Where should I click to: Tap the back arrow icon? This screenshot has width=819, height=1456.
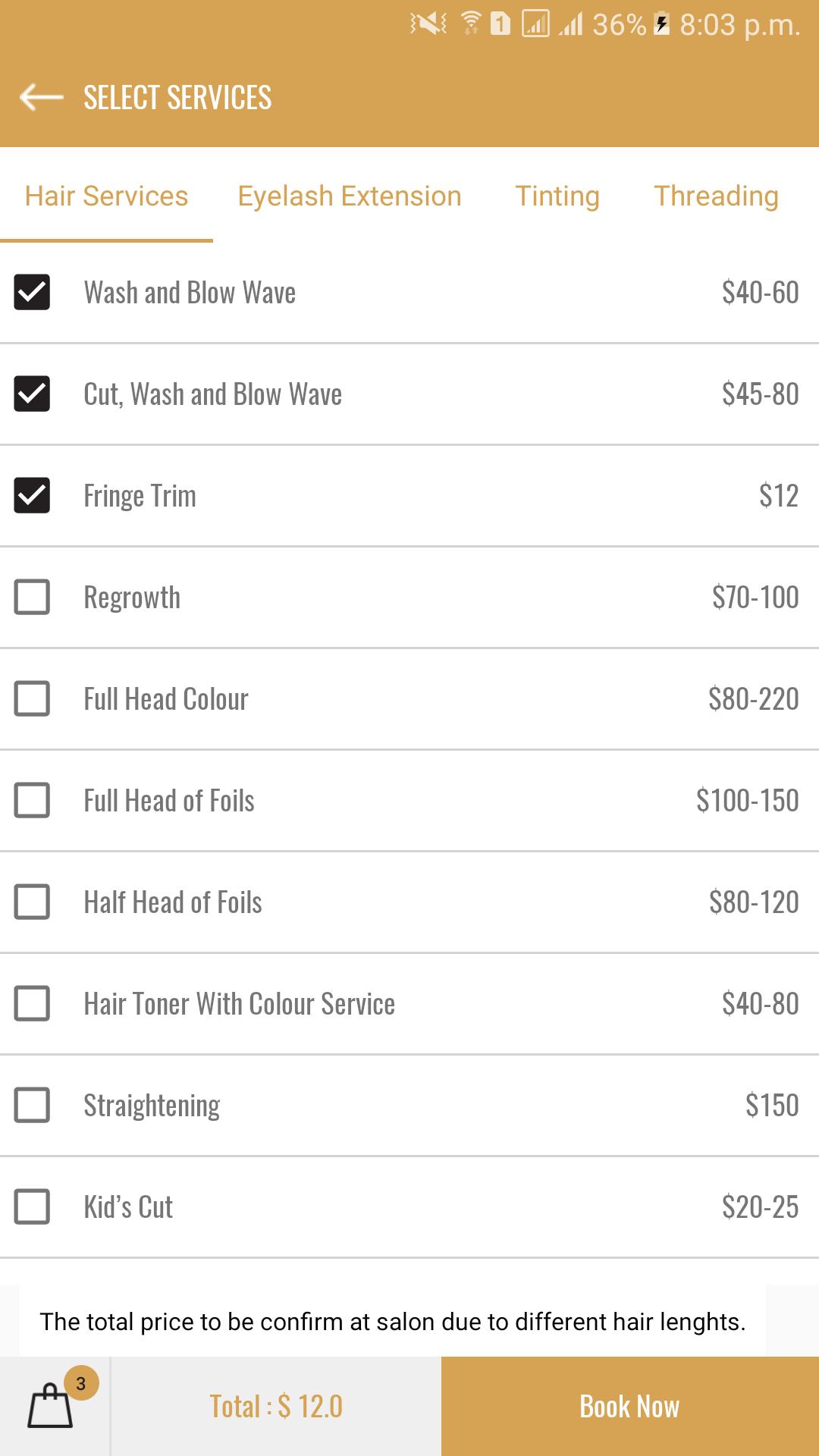tap(41, 97)
